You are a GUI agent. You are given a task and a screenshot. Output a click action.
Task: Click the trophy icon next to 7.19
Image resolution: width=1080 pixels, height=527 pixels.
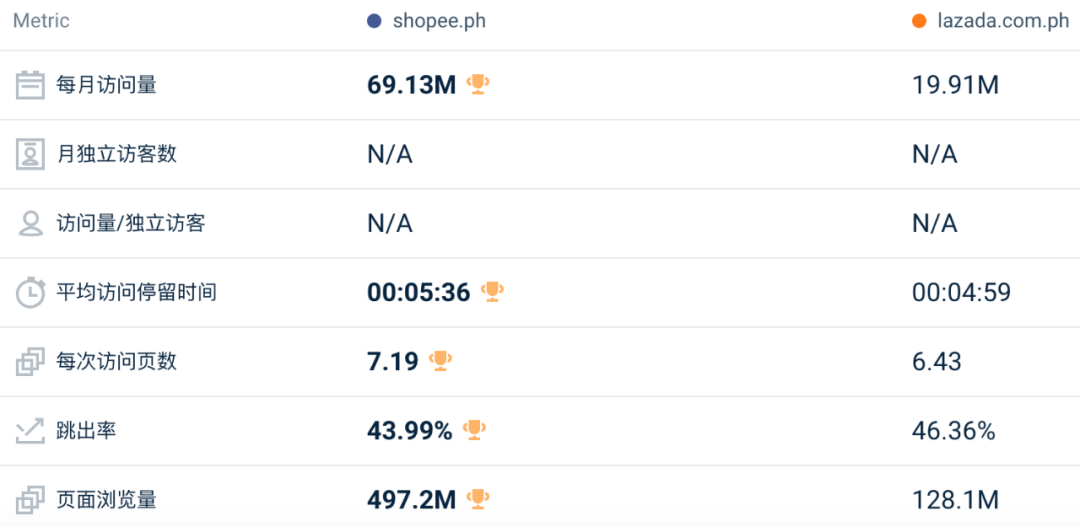[441, 360]
